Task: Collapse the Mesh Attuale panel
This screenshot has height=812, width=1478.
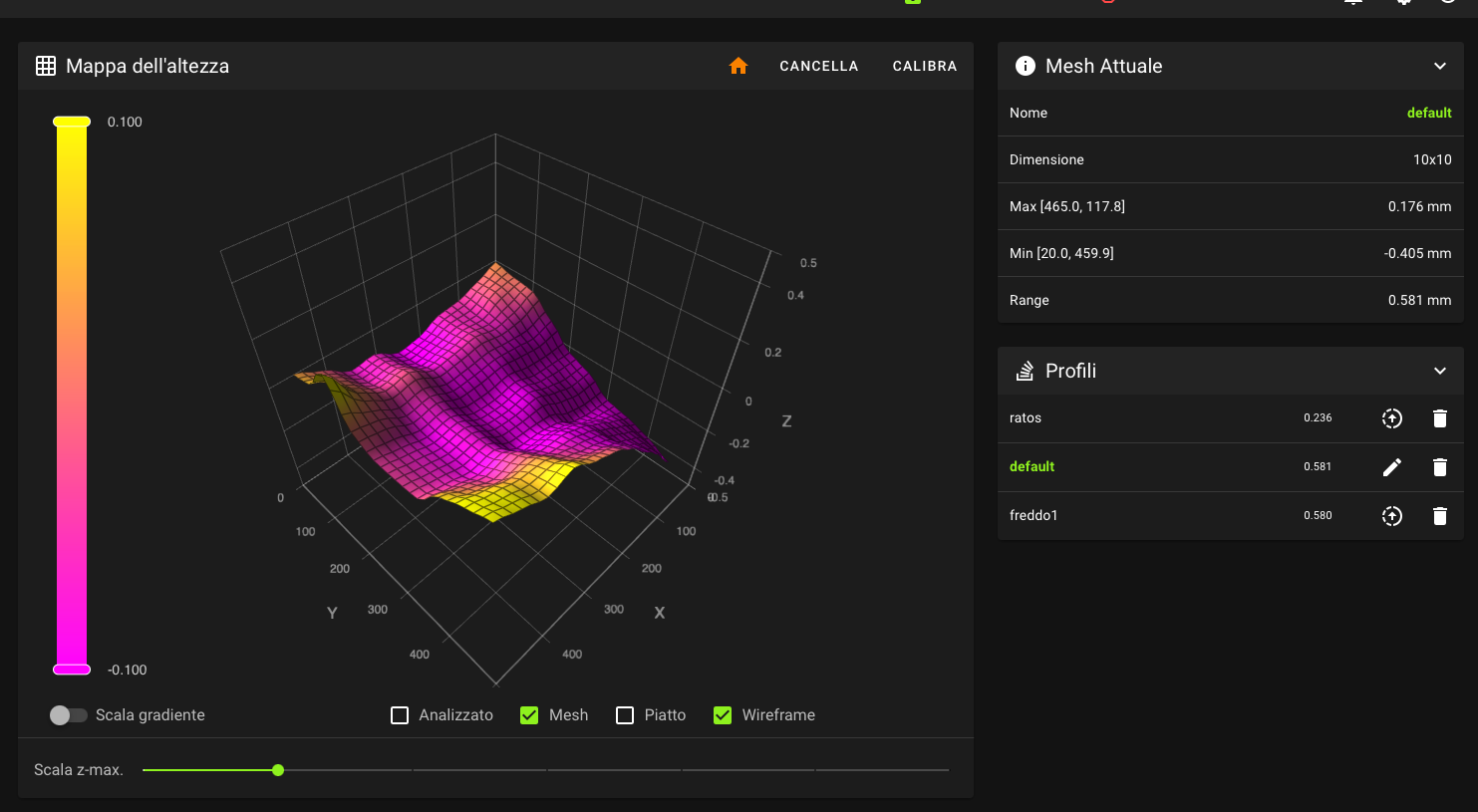Action: pyautogui.click(x=1440, y=66)
